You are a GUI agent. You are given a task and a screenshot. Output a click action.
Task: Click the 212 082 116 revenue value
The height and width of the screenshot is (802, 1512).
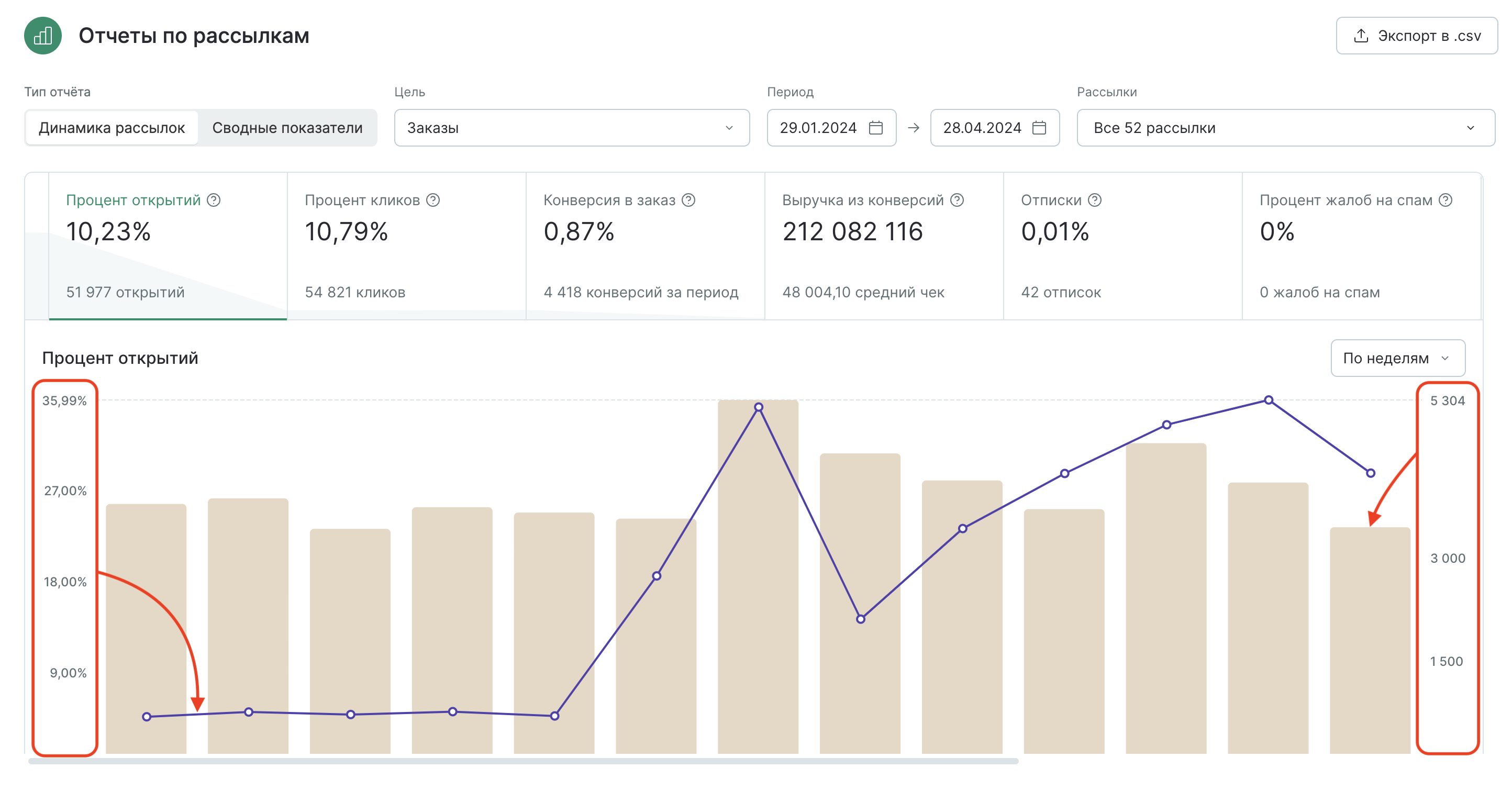852,231
